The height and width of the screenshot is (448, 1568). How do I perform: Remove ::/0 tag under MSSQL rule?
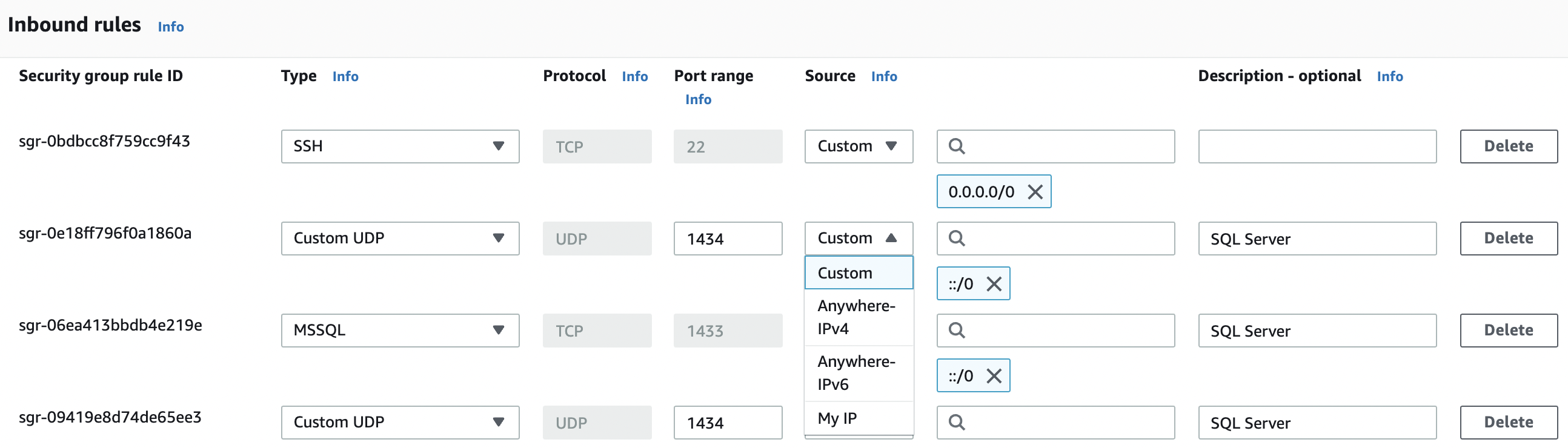click(994, 376)
